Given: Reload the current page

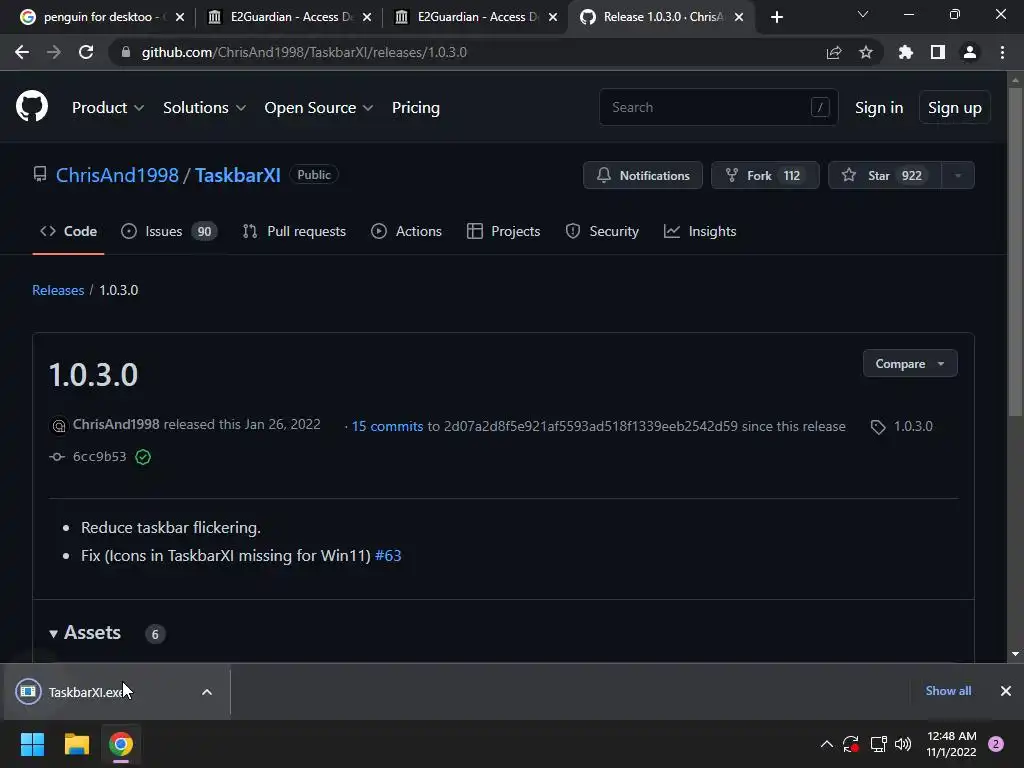Looking at the screenshot, I should point(86,52).
